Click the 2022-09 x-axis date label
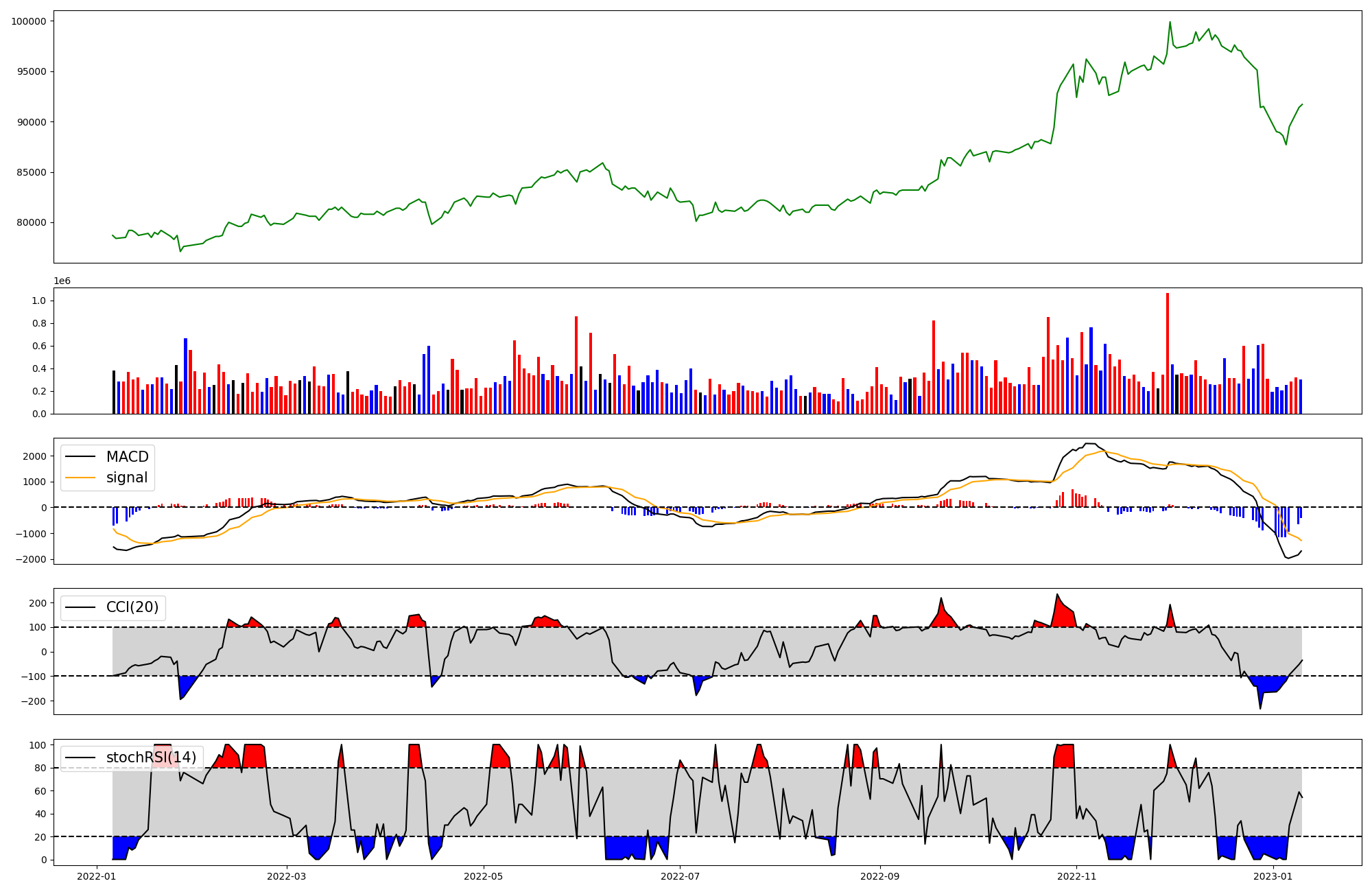 point(879,876)
